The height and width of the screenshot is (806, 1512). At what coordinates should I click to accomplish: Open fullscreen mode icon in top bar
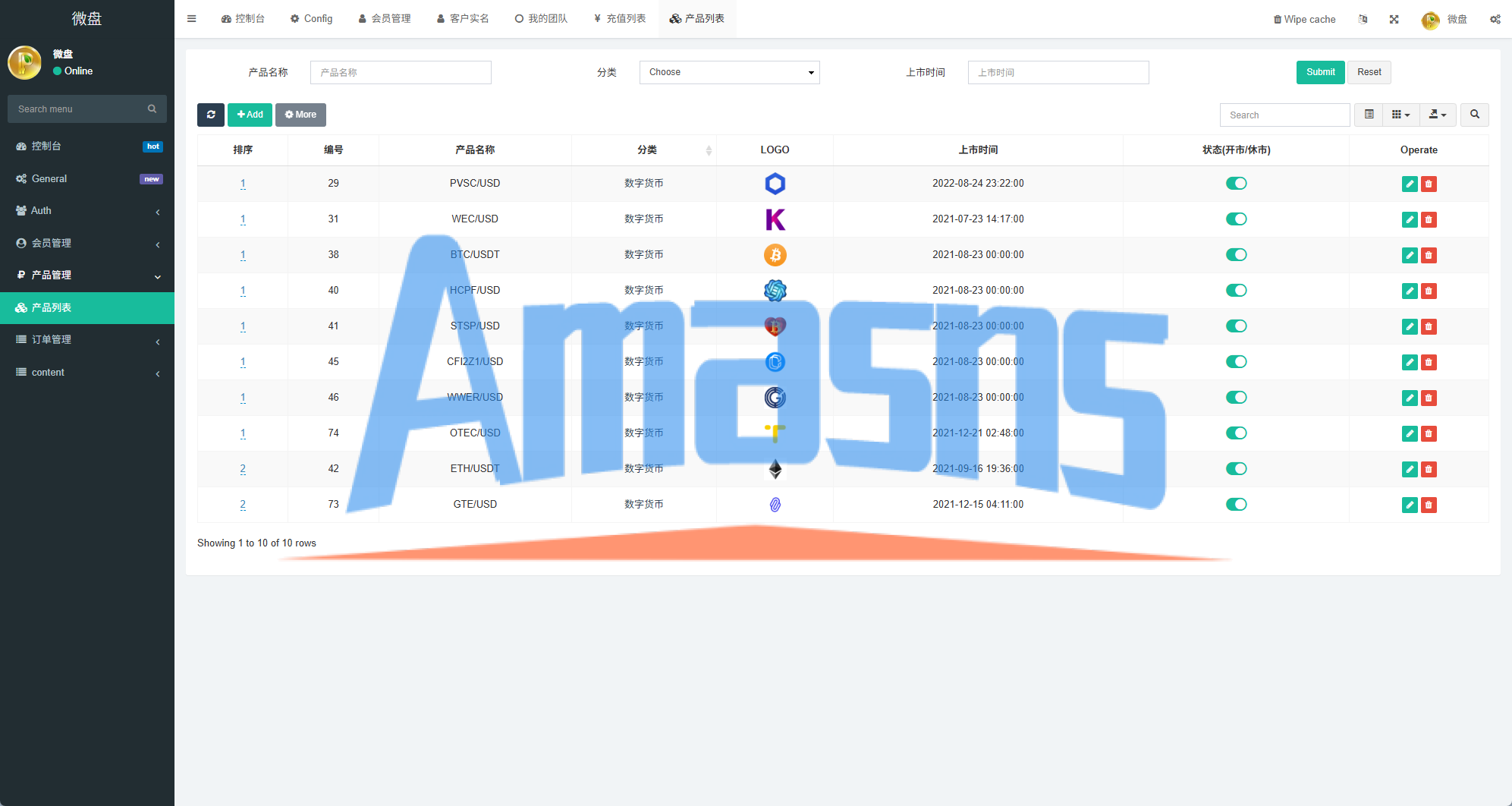tap(1394, 20)
